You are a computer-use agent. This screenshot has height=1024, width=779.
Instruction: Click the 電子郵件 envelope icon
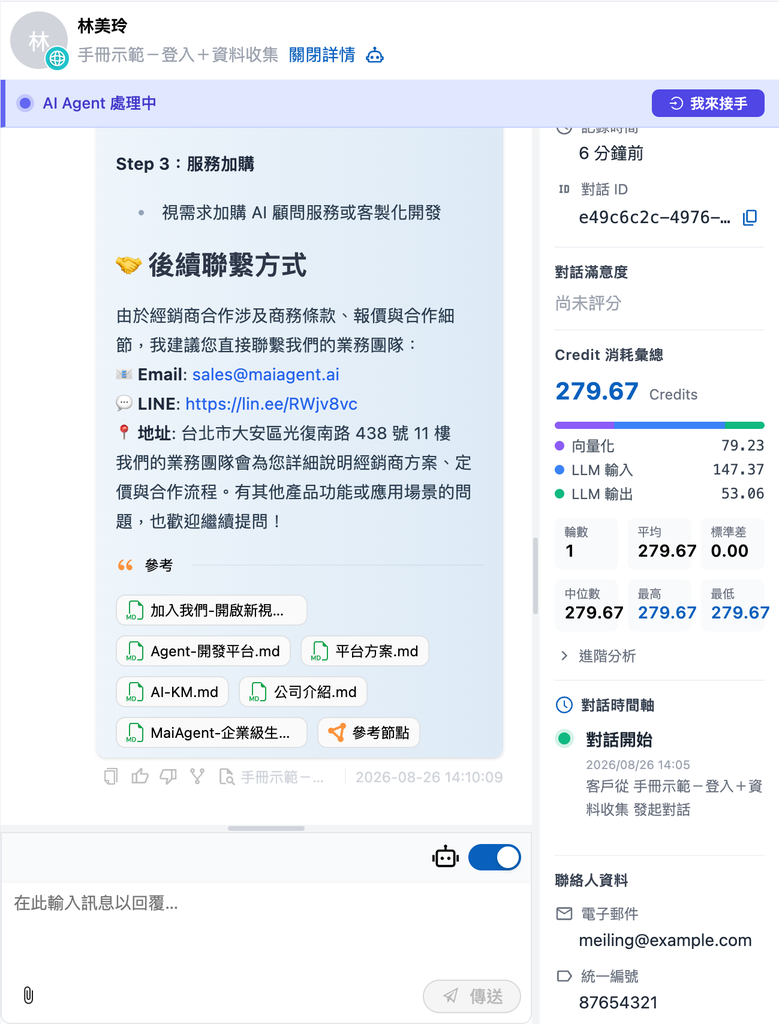point(564,914)
